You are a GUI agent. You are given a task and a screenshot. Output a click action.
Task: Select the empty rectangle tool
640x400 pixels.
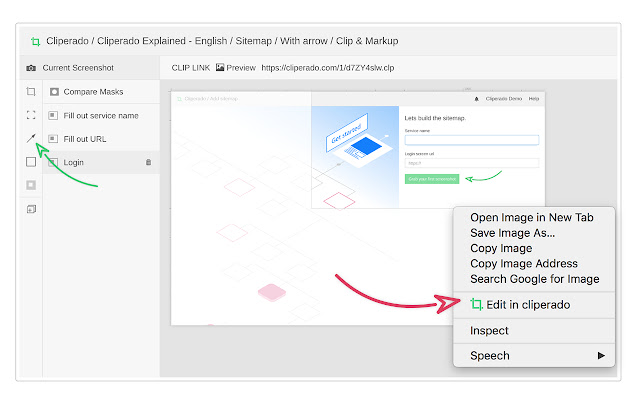31,162
